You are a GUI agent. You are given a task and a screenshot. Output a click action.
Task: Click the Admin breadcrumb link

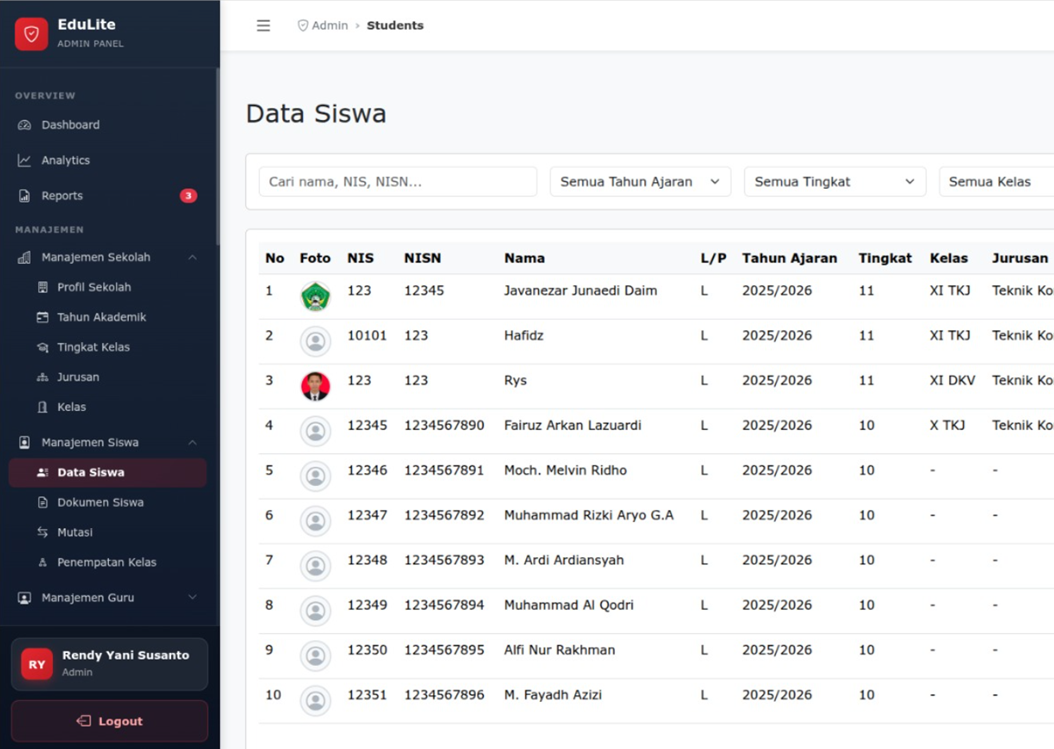click(329, 26)
